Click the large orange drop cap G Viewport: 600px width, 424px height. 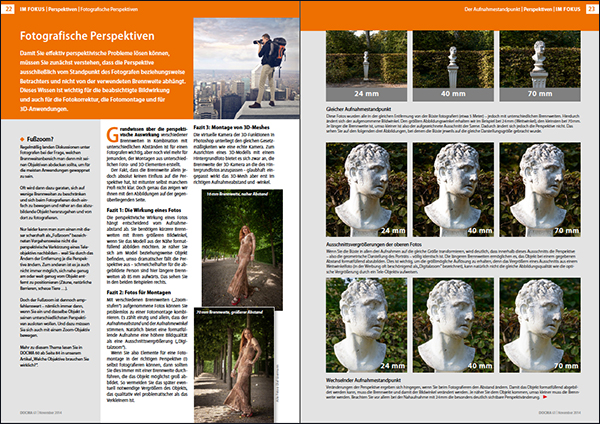(x=112, y=135)
